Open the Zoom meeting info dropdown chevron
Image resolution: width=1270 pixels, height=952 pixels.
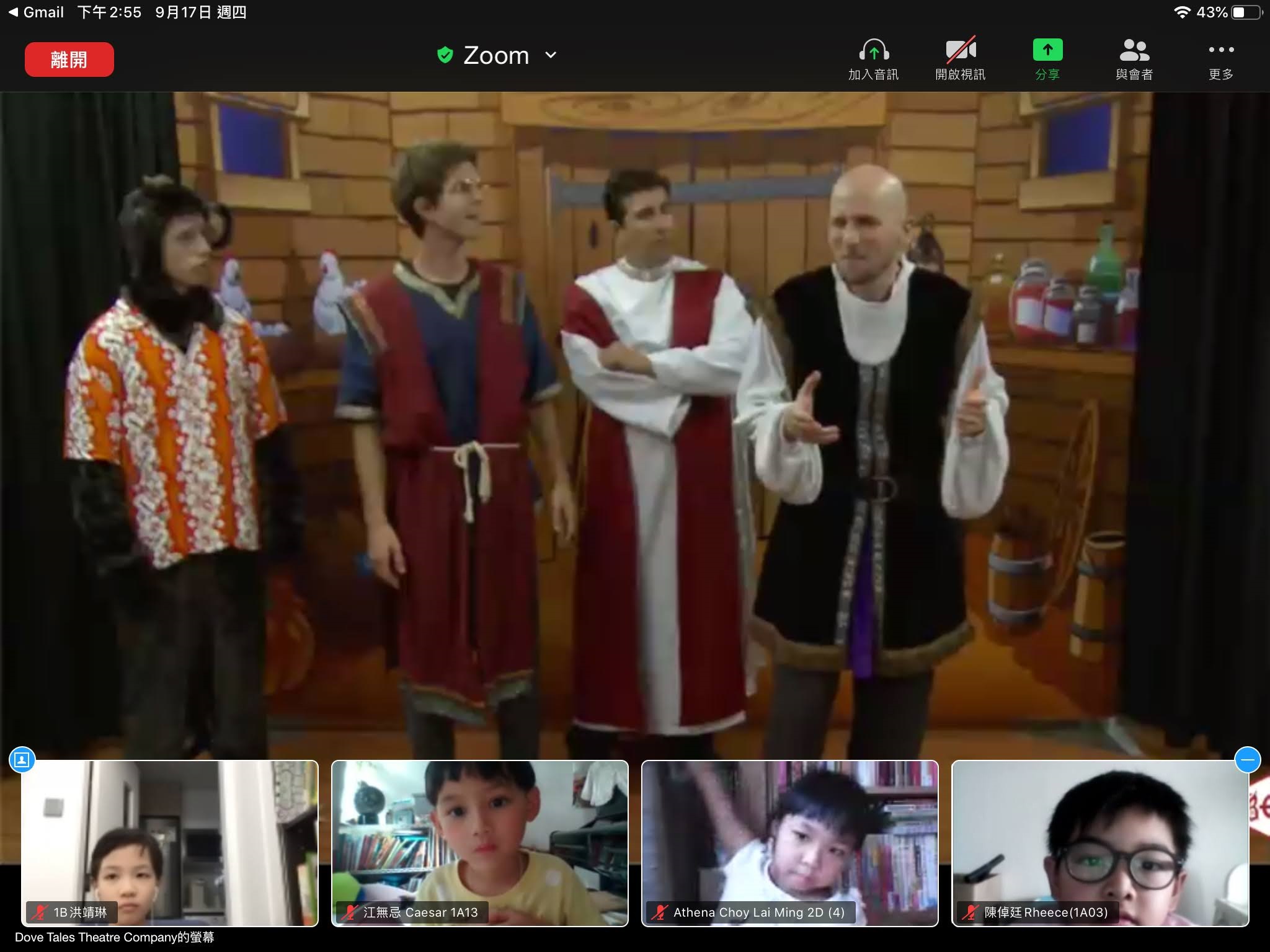551,55
